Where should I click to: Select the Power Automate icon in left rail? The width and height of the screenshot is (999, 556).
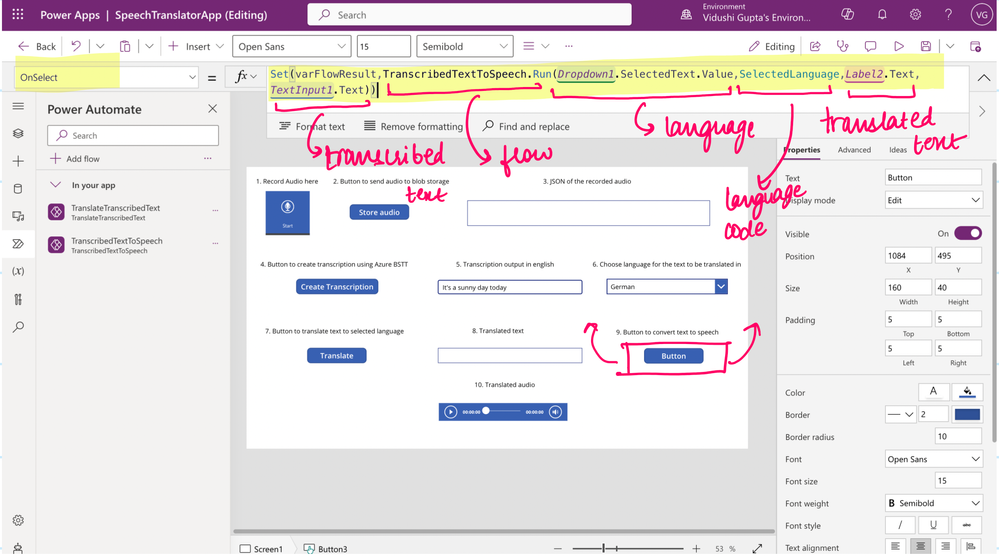(18, 244)
